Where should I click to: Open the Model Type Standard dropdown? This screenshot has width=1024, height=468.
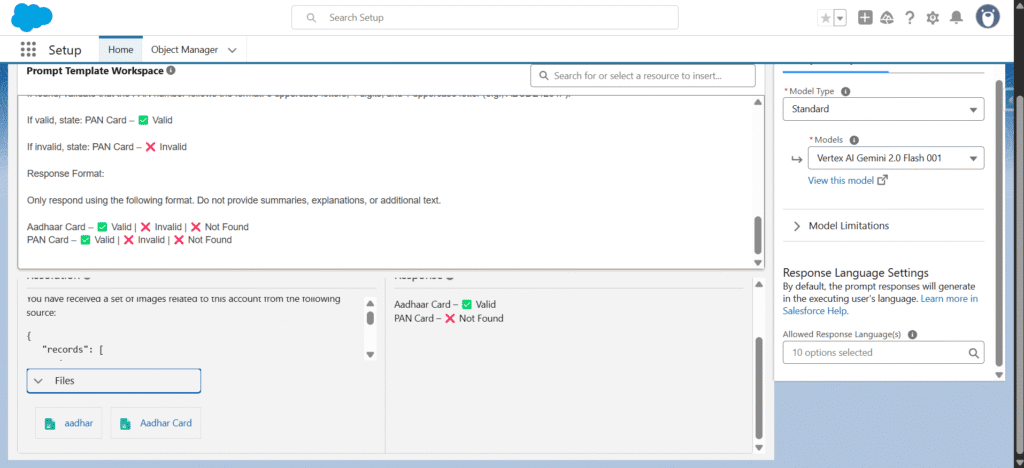[883, 109]
